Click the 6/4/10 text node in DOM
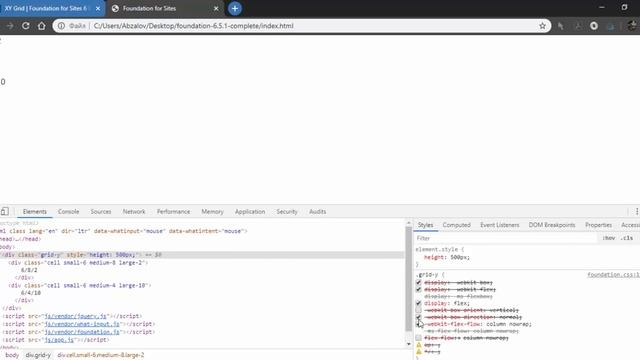Image resolution: width=640 pixels, height=360 pixels. click(31, 293)
